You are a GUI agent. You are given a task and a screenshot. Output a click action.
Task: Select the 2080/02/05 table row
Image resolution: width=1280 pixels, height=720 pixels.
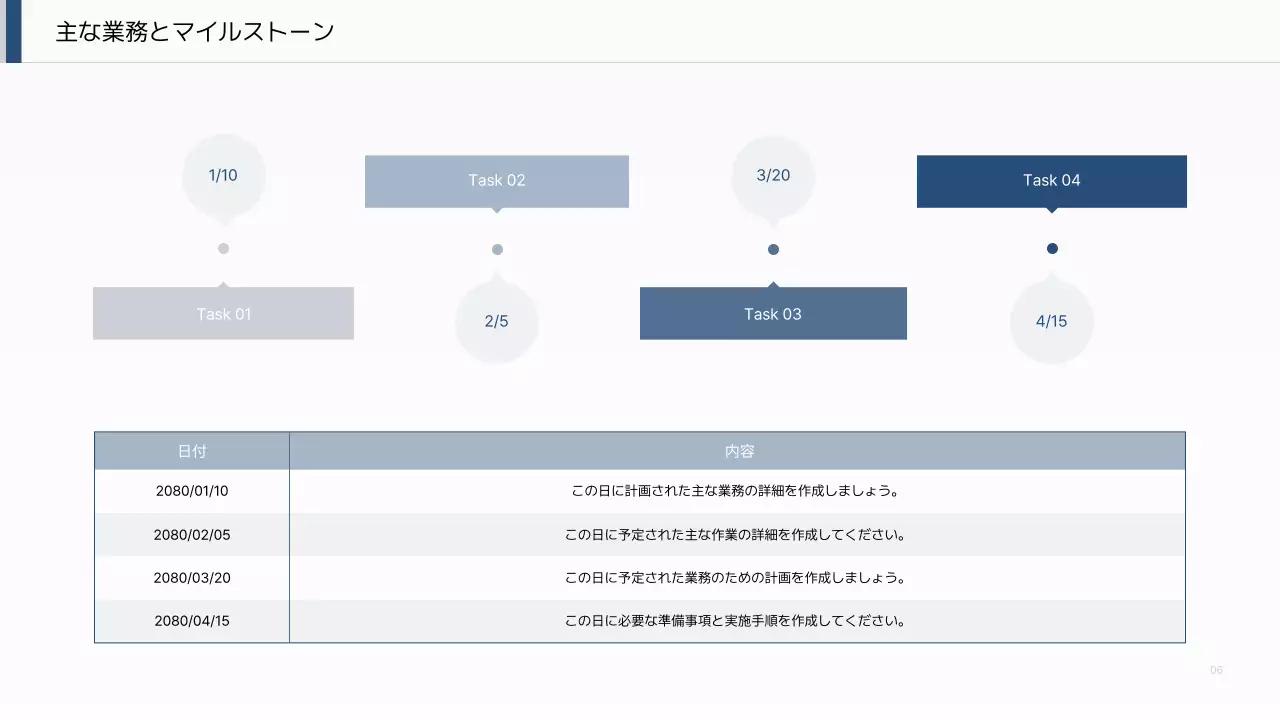(640, 534)
